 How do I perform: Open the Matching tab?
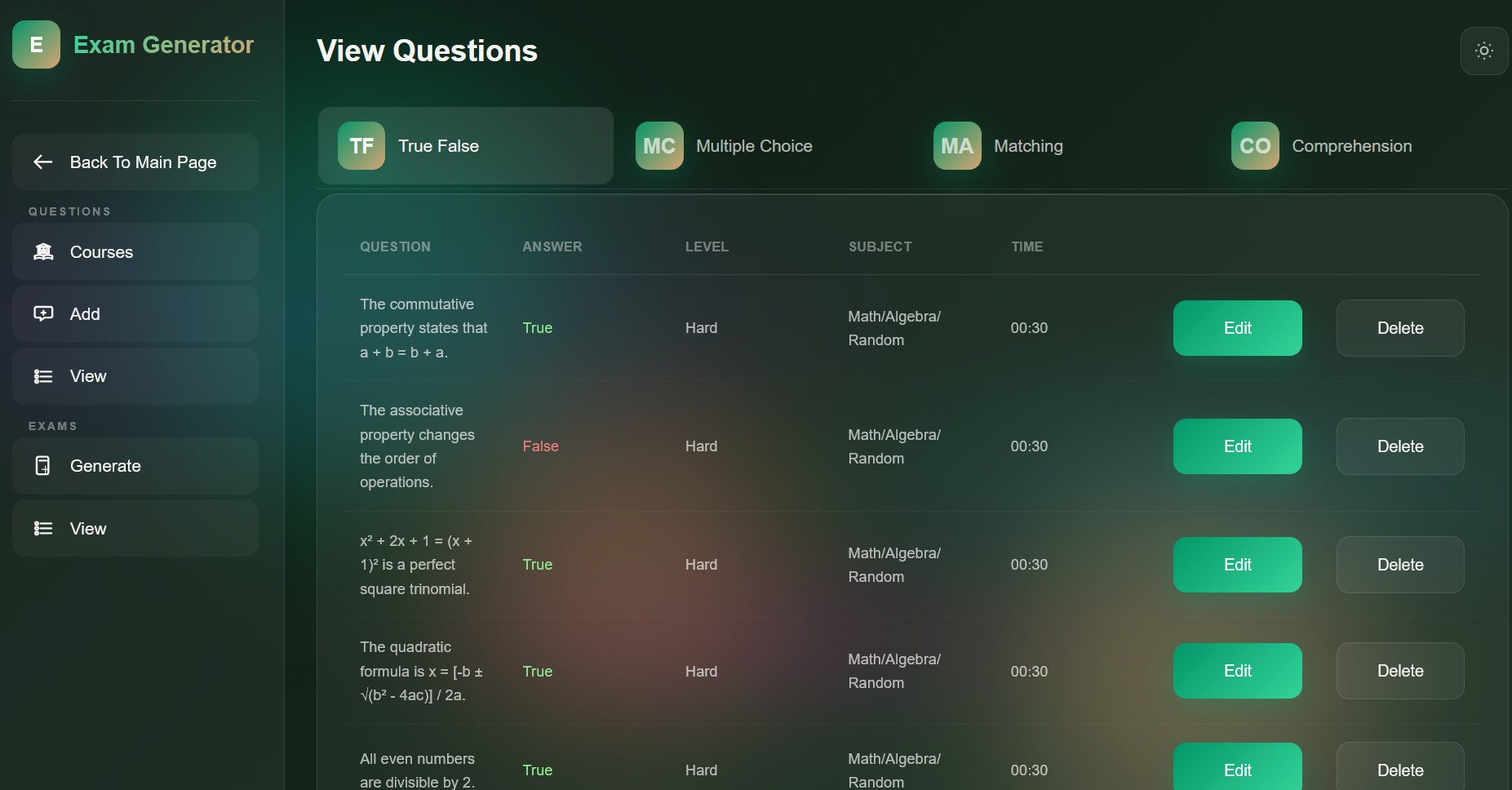(1062, 146)
